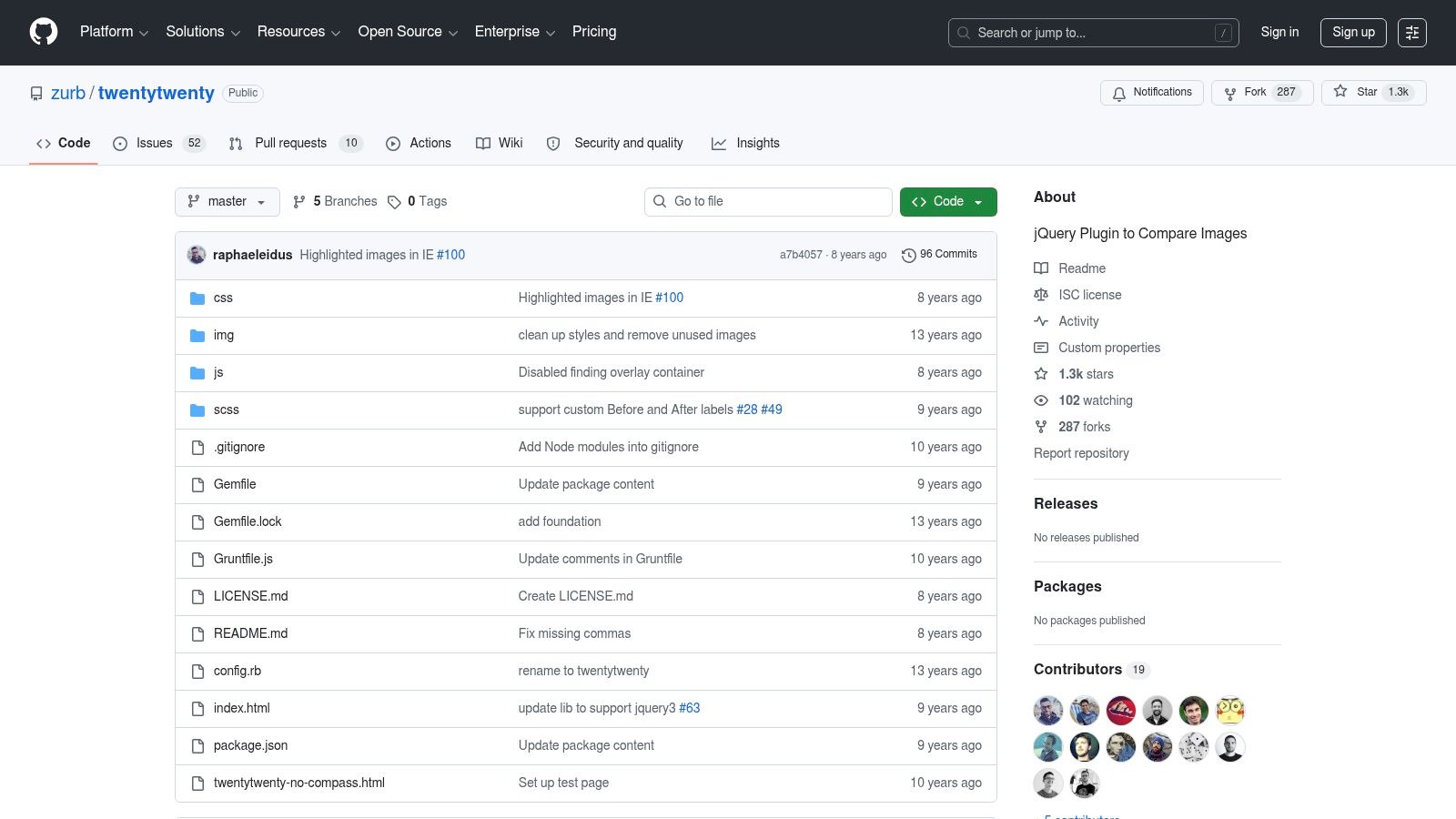The height and width of the screenshot is (819, 1456).
Task: Open the config.rb file
Action: (x=238, y=671)
